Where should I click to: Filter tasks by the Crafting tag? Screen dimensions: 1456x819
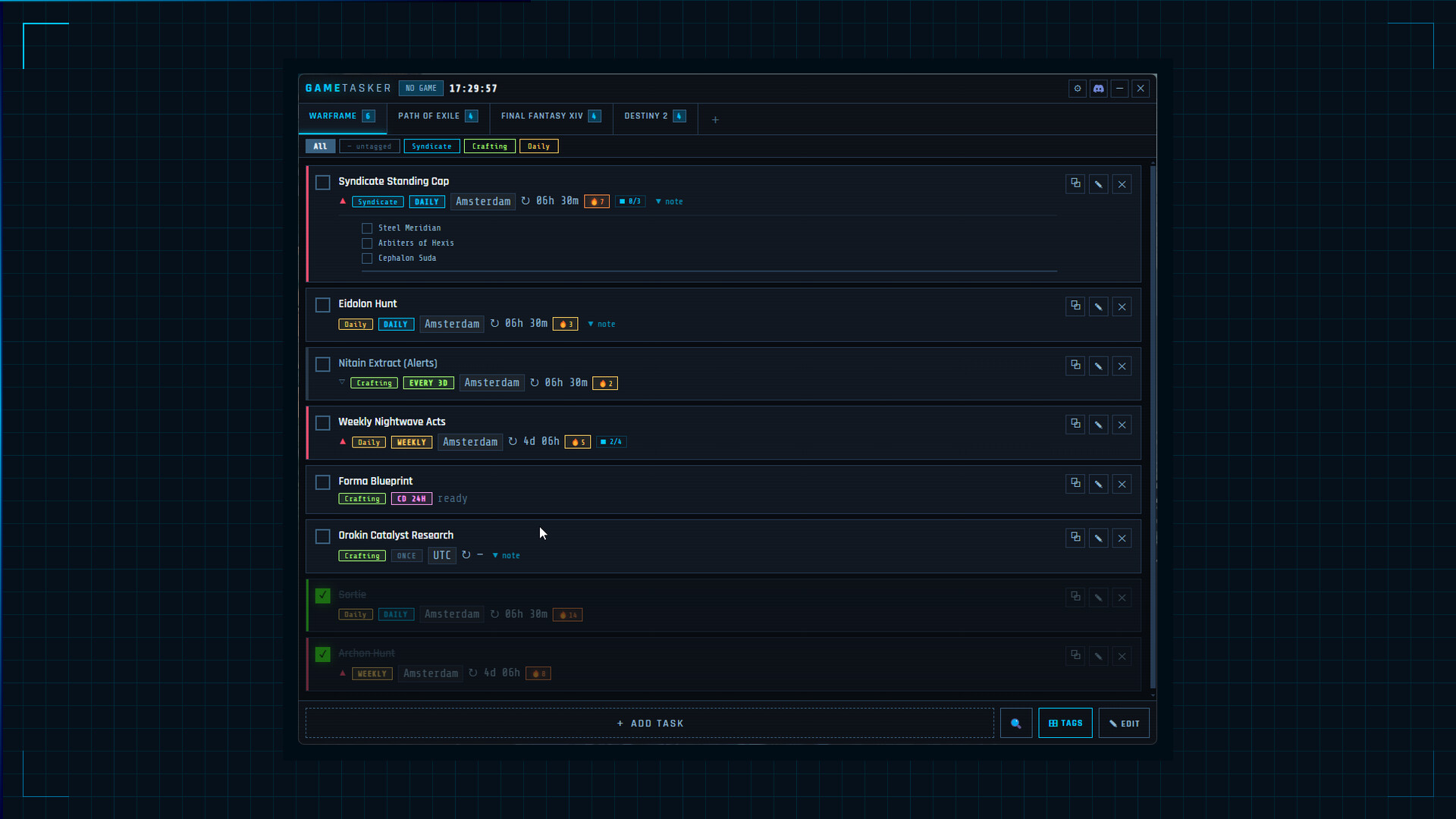(x=489, y=146)
